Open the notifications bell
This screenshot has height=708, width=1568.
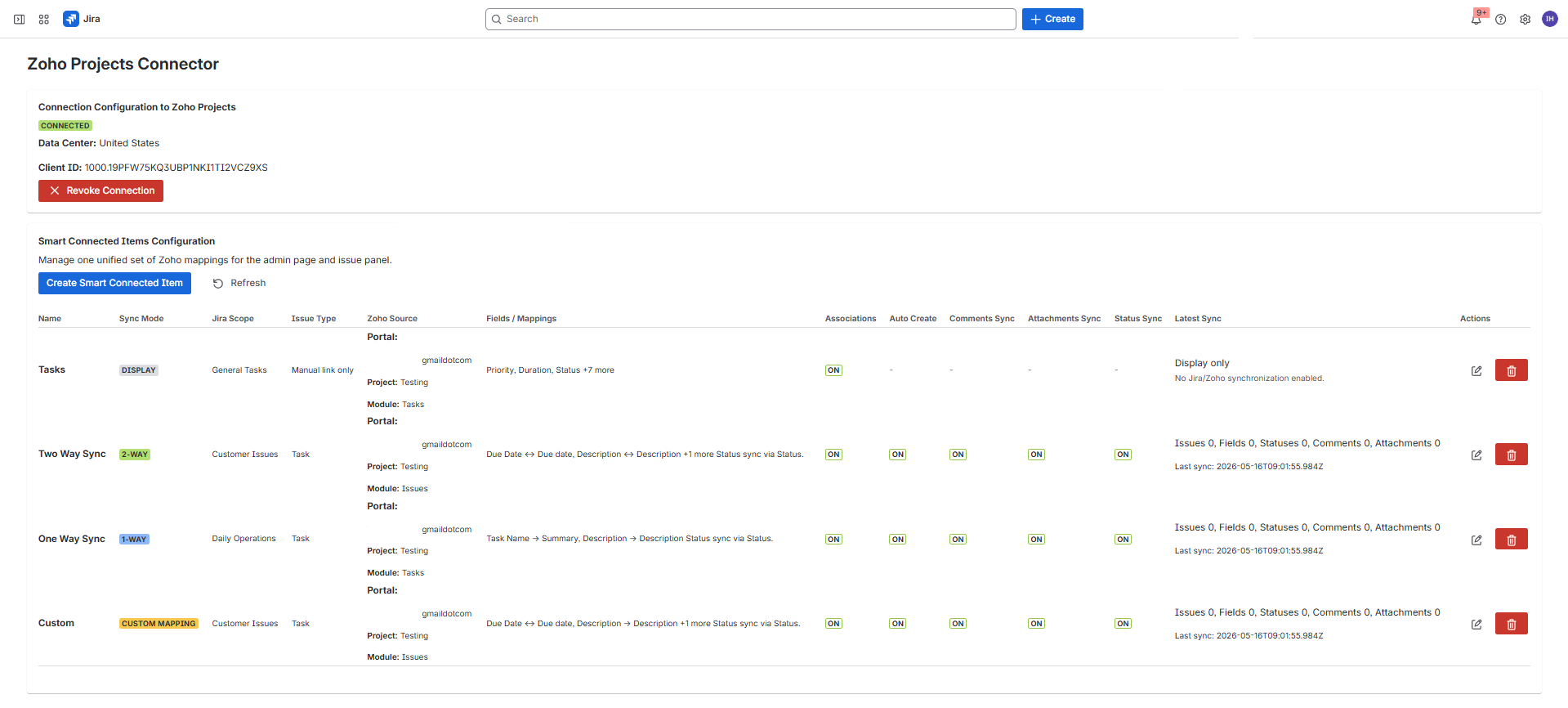pos(1476,19)
